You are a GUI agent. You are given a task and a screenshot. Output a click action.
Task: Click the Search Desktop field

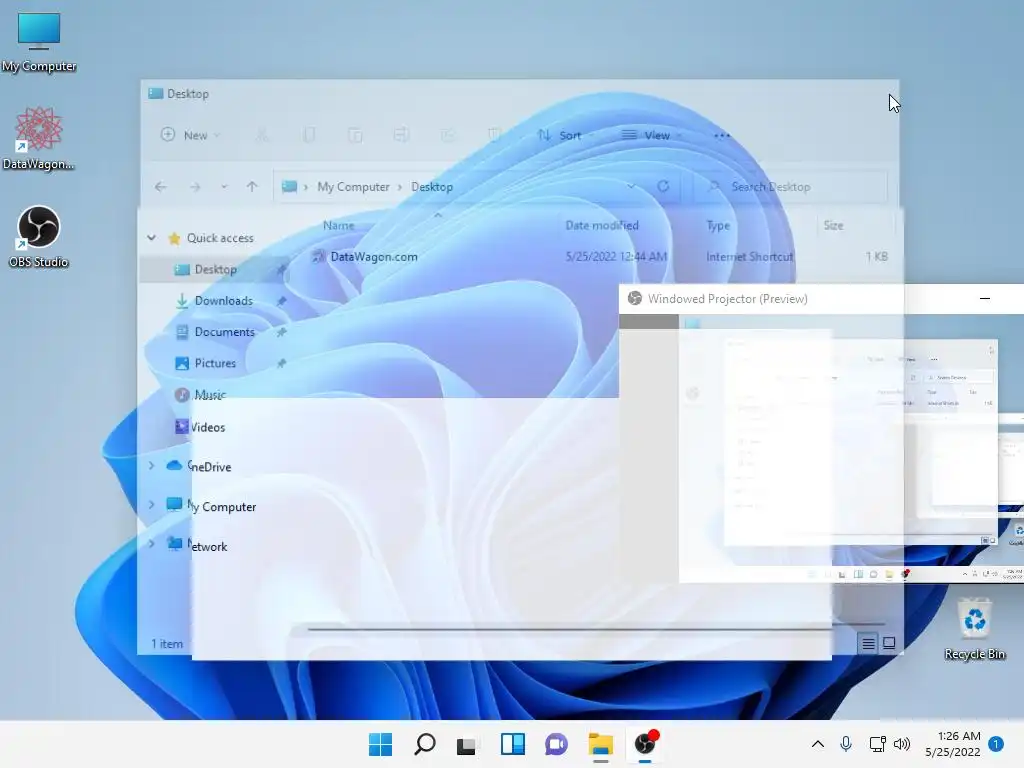[790, 187]
